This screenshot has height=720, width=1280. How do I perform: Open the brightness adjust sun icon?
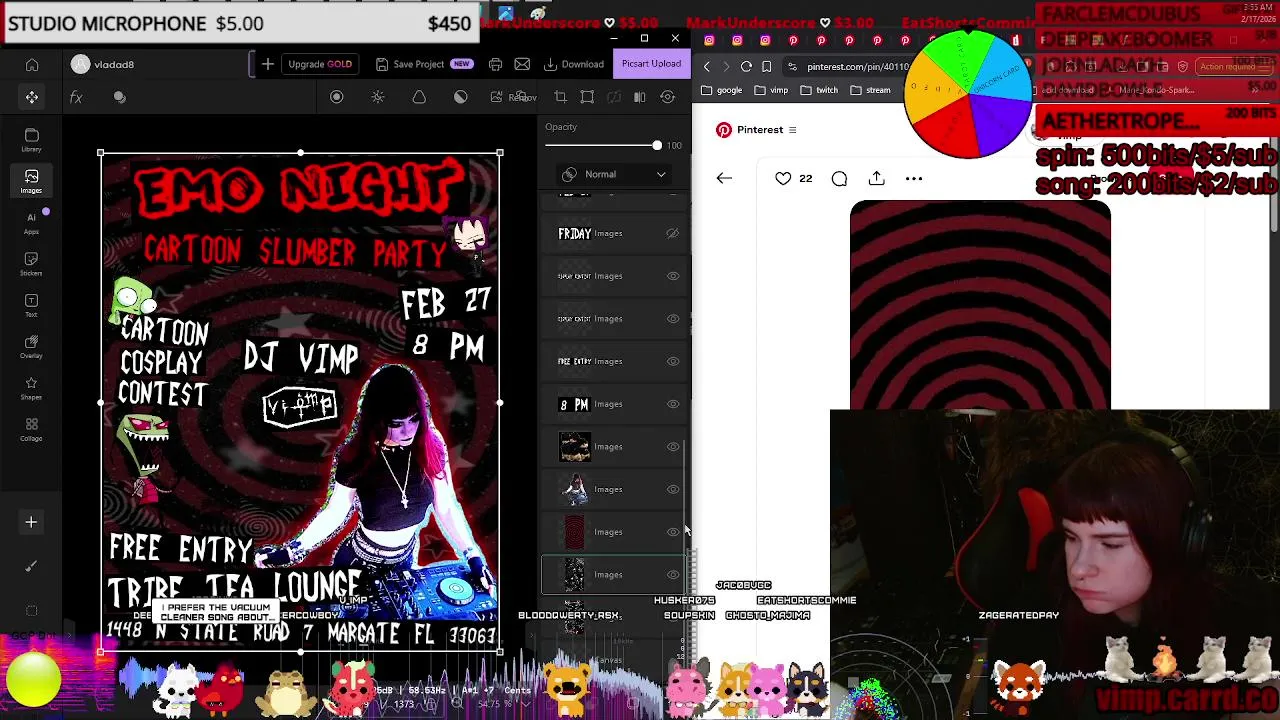pos(377,97)
